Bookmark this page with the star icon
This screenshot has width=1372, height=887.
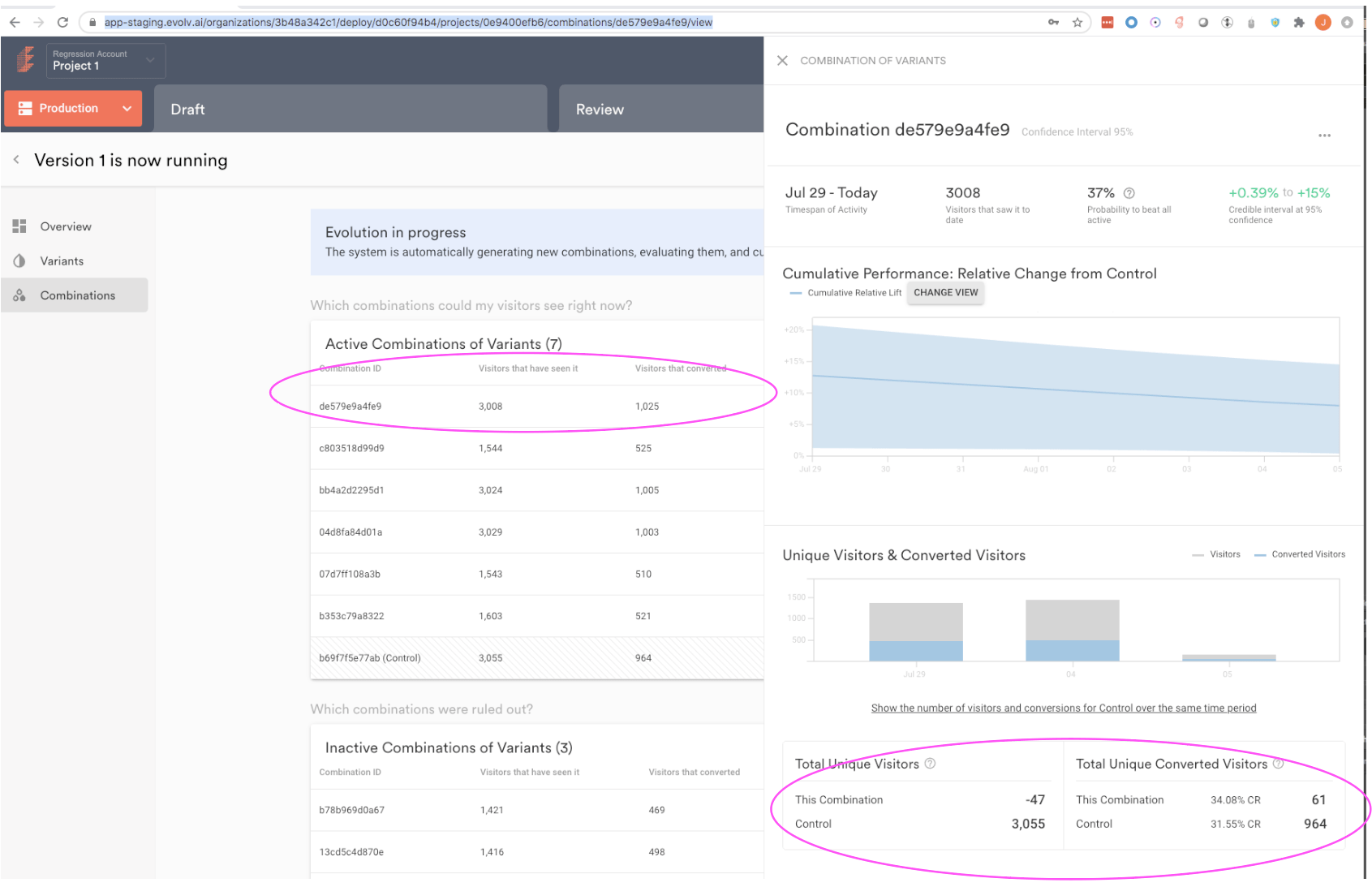pos(1077,23)
